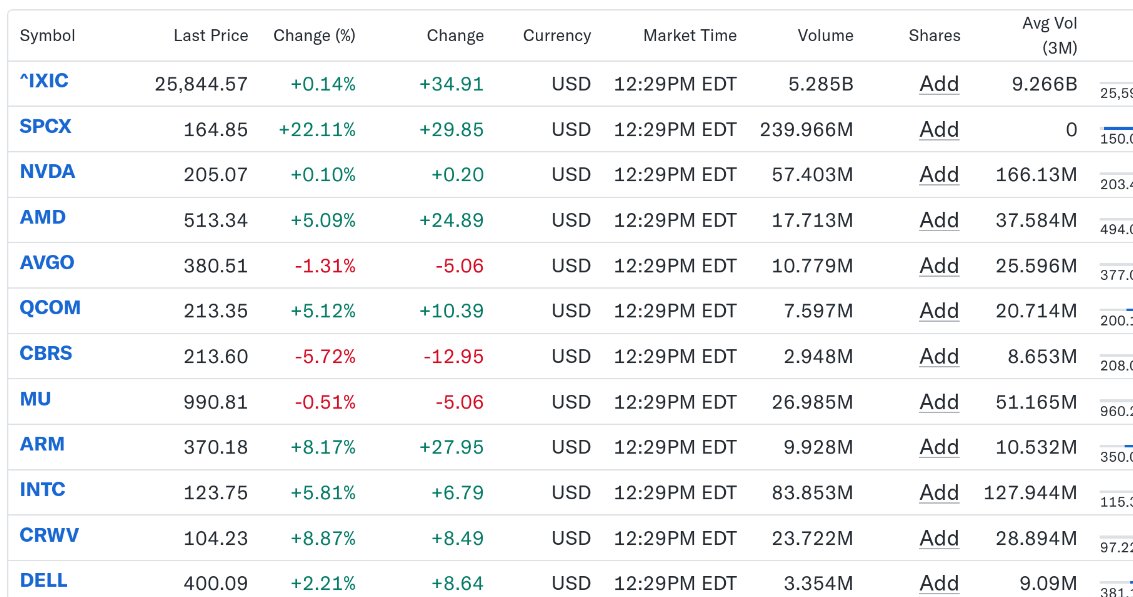The height and width of the screenshot is (597, 1133).
Task: Open the AVGO ticker link
Action: pos(47,262)
